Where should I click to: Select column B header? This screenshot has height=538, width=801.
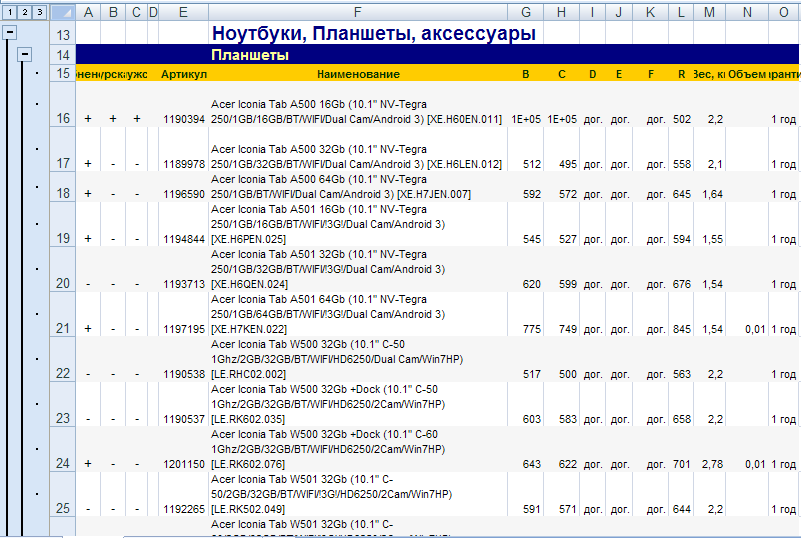[113, 12]
